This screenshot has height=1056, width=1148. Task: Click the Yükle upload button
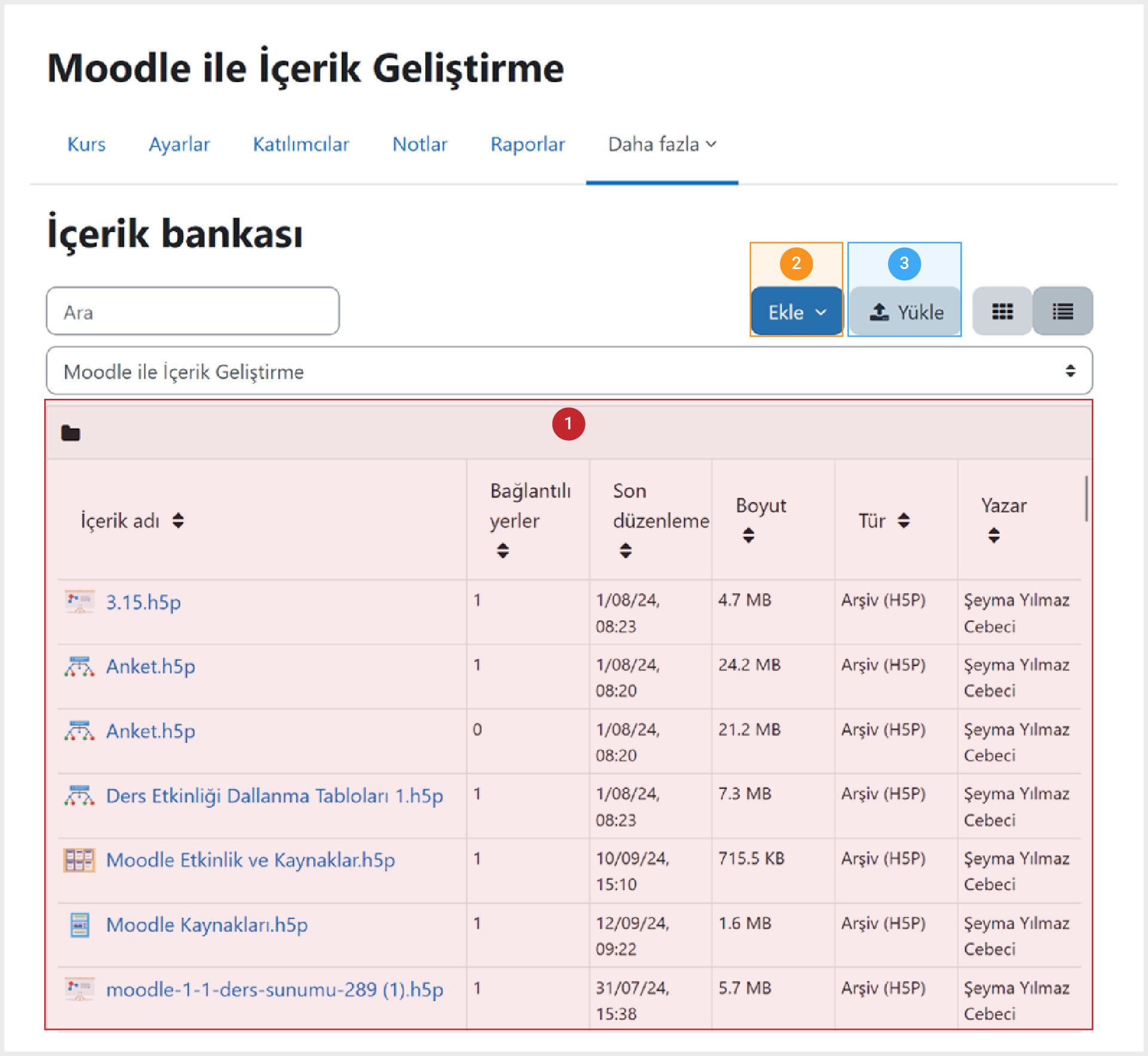click(x=905, y=312)
